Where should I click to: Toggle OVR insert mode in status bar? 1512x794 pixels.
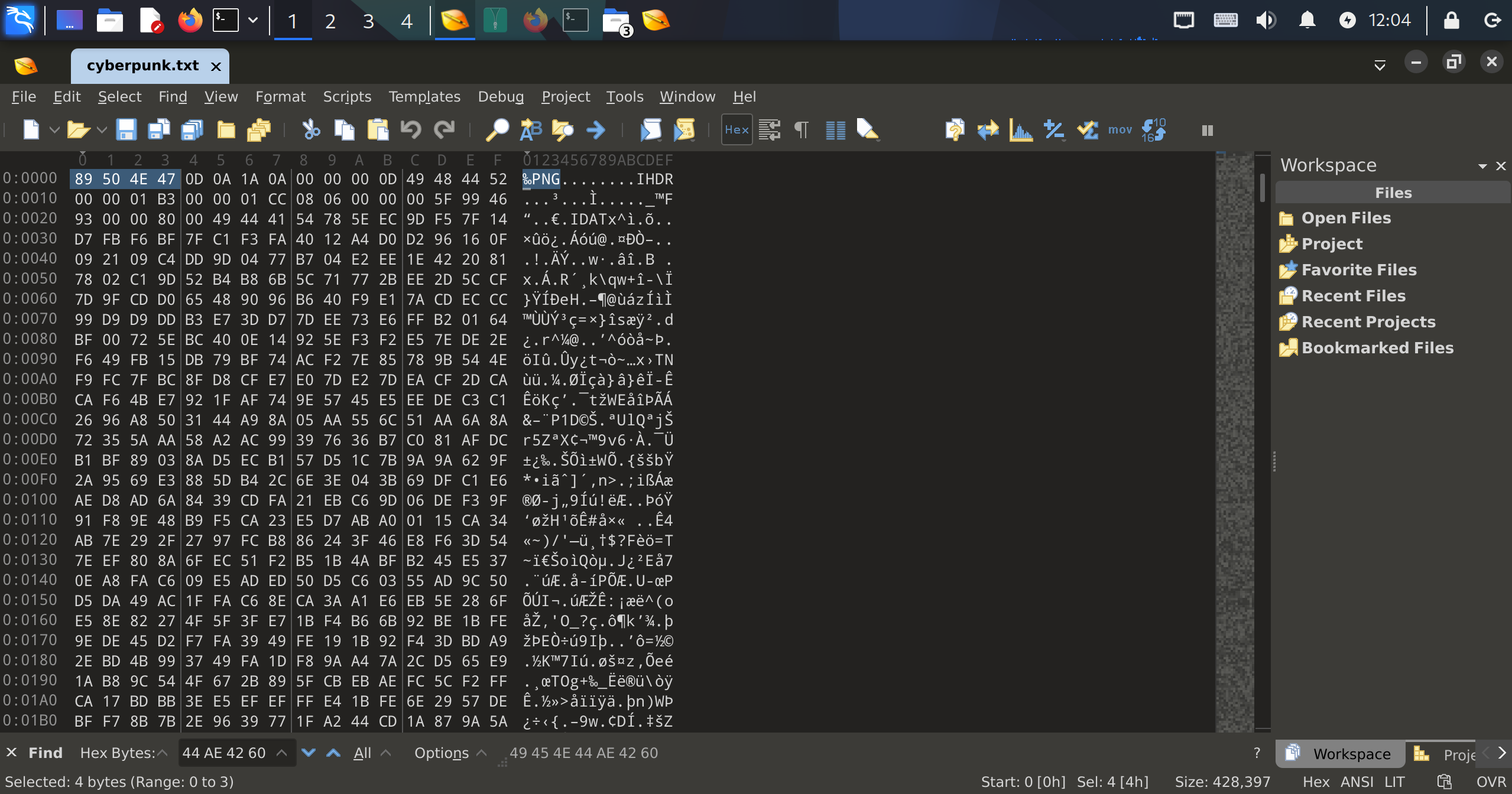point(1491,782)
